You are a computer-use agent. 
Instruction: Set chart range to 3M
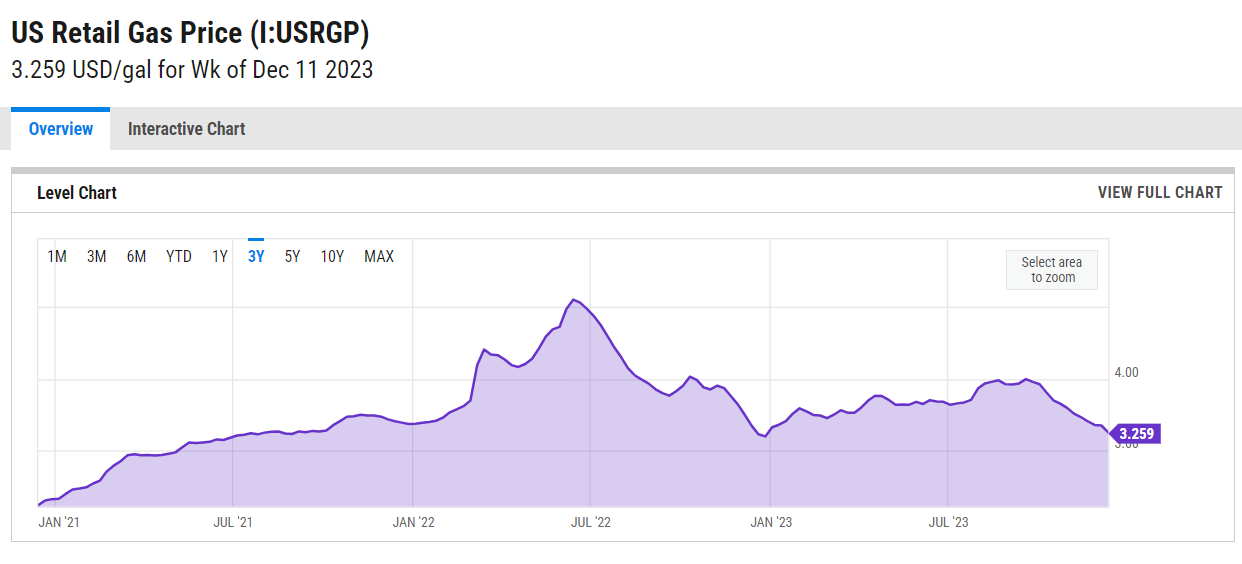coord(96,257)
